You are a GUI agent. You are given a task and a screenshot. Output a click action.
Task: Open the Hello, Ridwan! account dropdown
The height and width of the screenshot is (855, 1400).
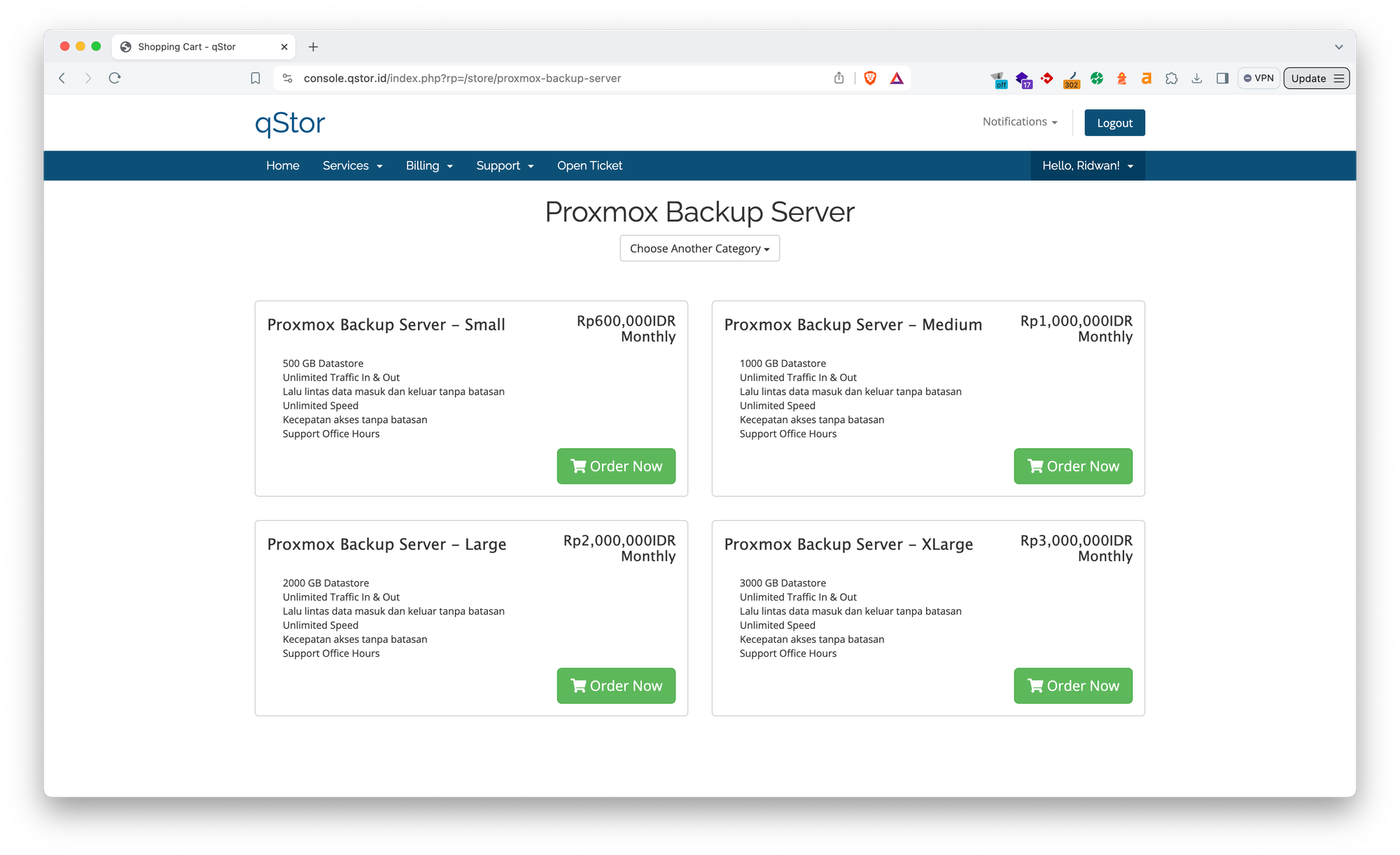(x=1088, y=165)
